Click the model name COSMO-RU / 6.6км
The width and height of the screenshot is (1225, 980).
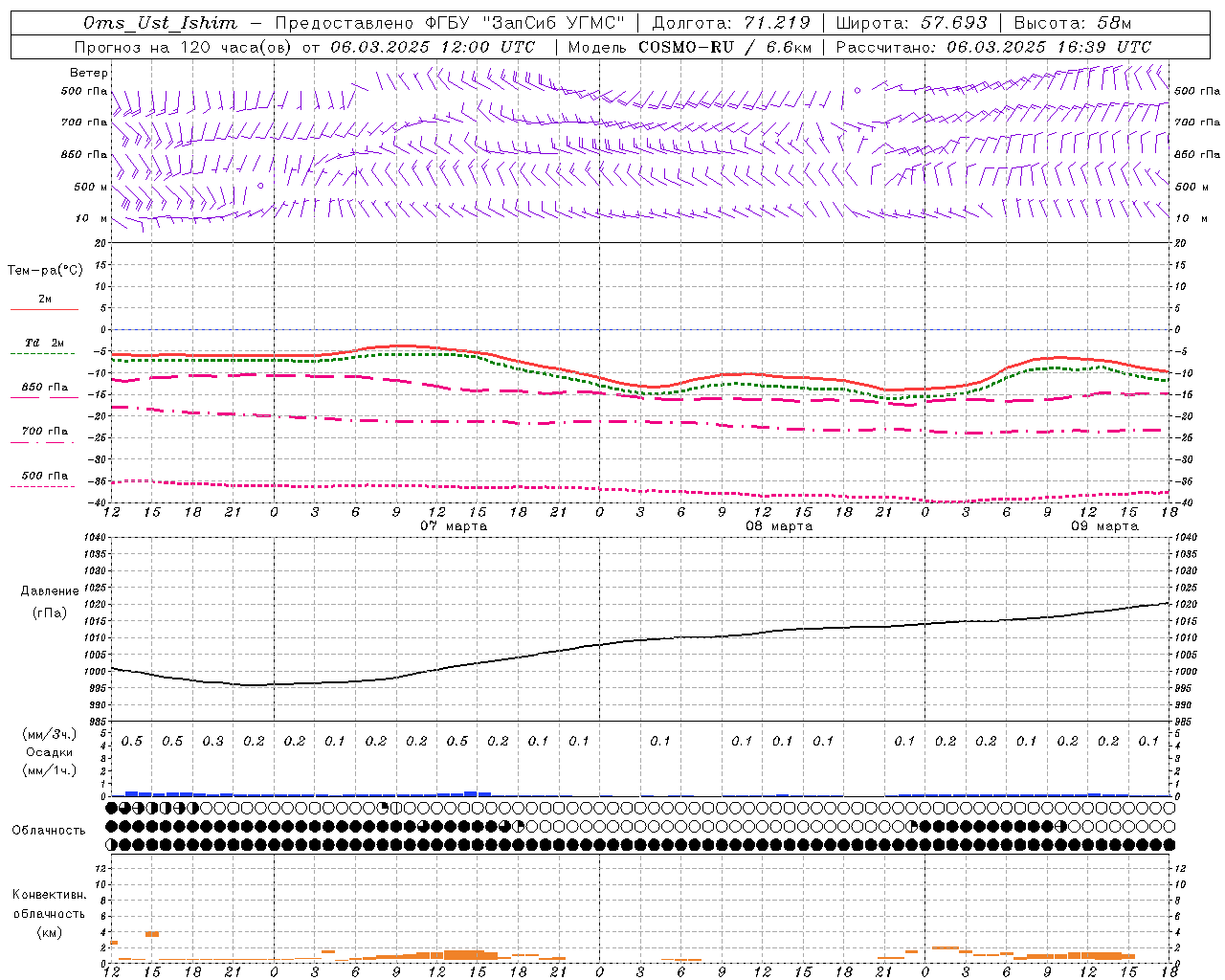click(x=724, y=47)
